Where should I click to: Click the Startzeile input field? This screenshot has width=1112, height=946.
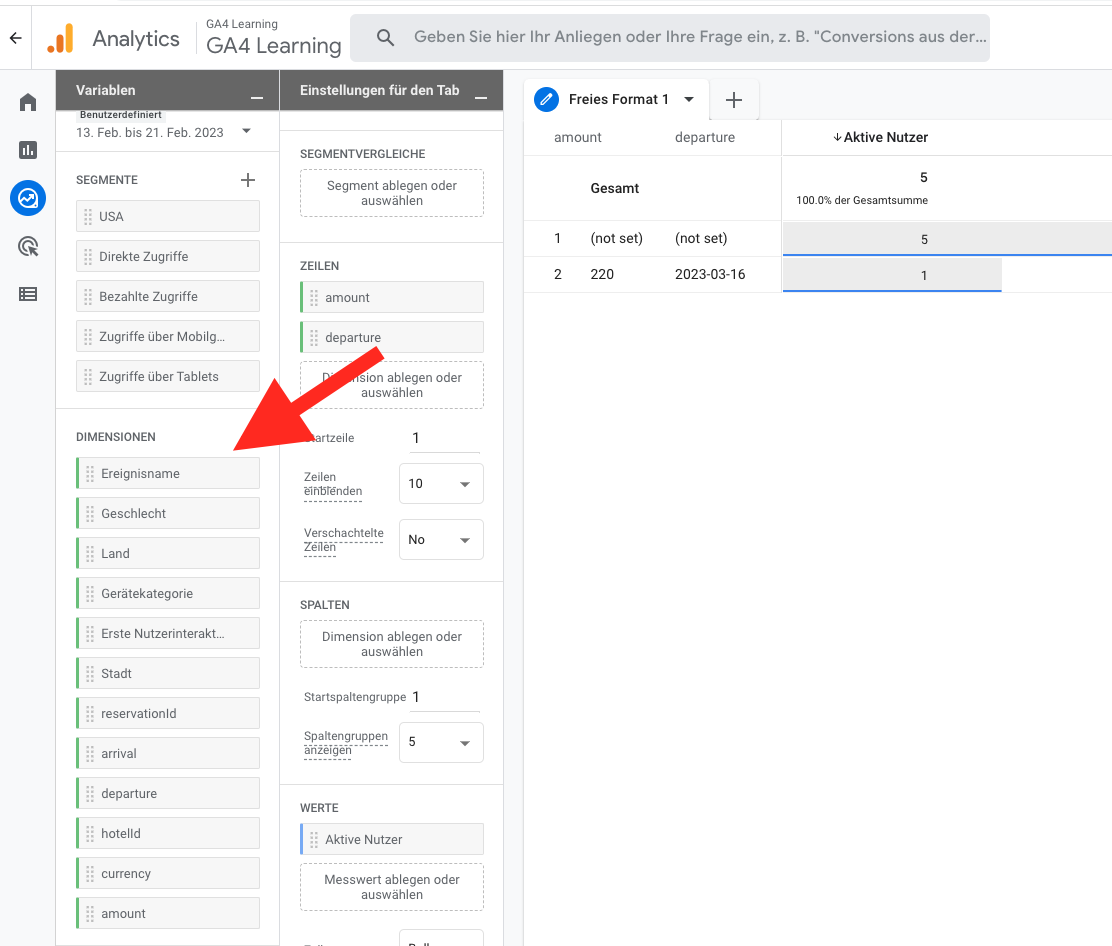pos(443,438)
